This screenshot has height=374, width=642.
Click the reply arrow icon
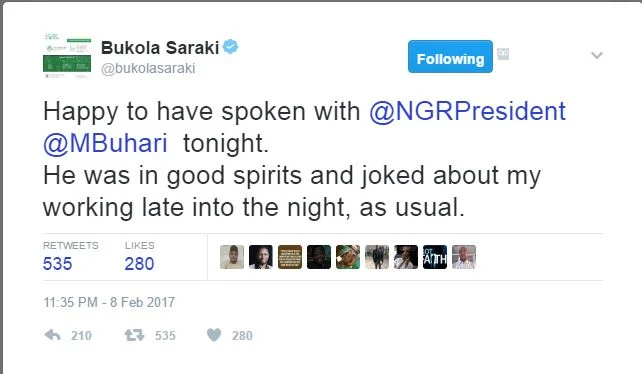(52, 335)
